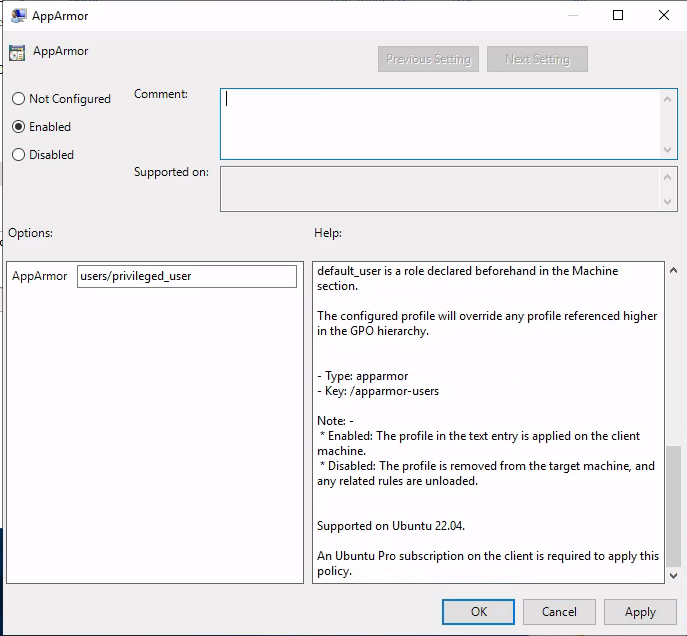The height and width of the screenshot is (636, 687).
Task: Click the Comment box scroll up arrow
Action: click(x=667, y=99)
